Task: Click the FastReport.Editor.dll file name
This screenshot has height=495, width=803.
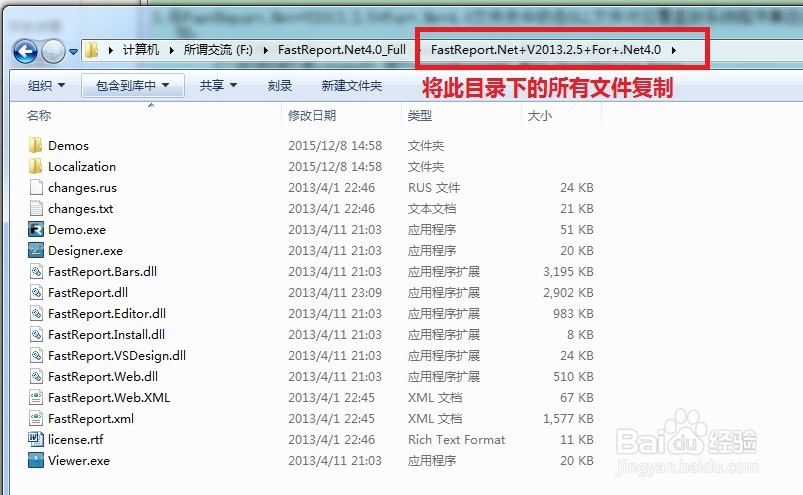Action: 107,314
